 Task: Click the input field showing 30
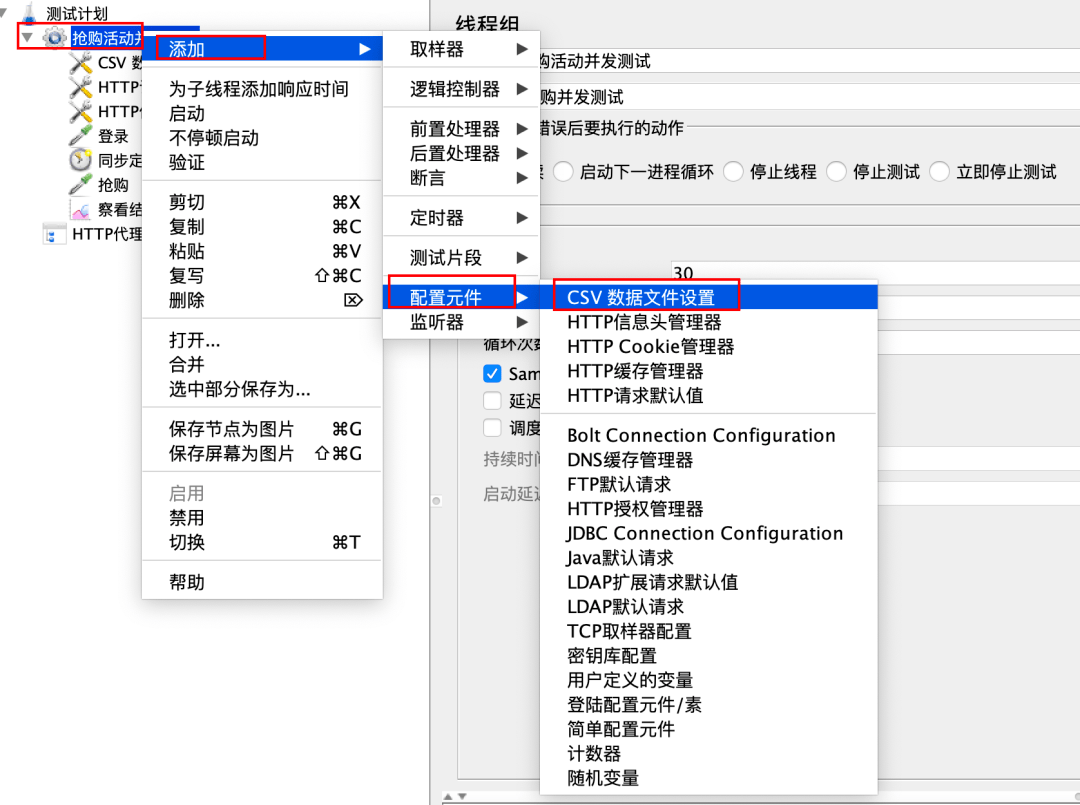click(x=875, y=272)
